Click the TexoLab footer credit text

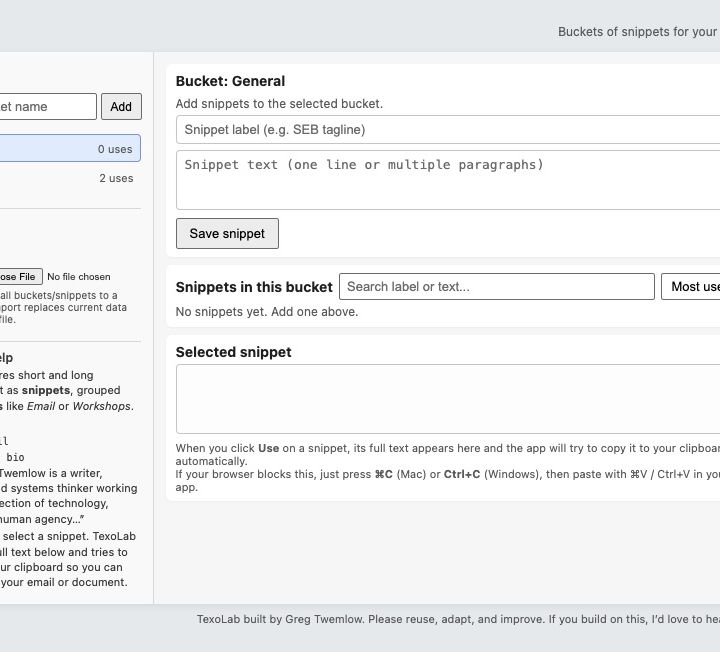pyautogui.click(x=458, y=619)
